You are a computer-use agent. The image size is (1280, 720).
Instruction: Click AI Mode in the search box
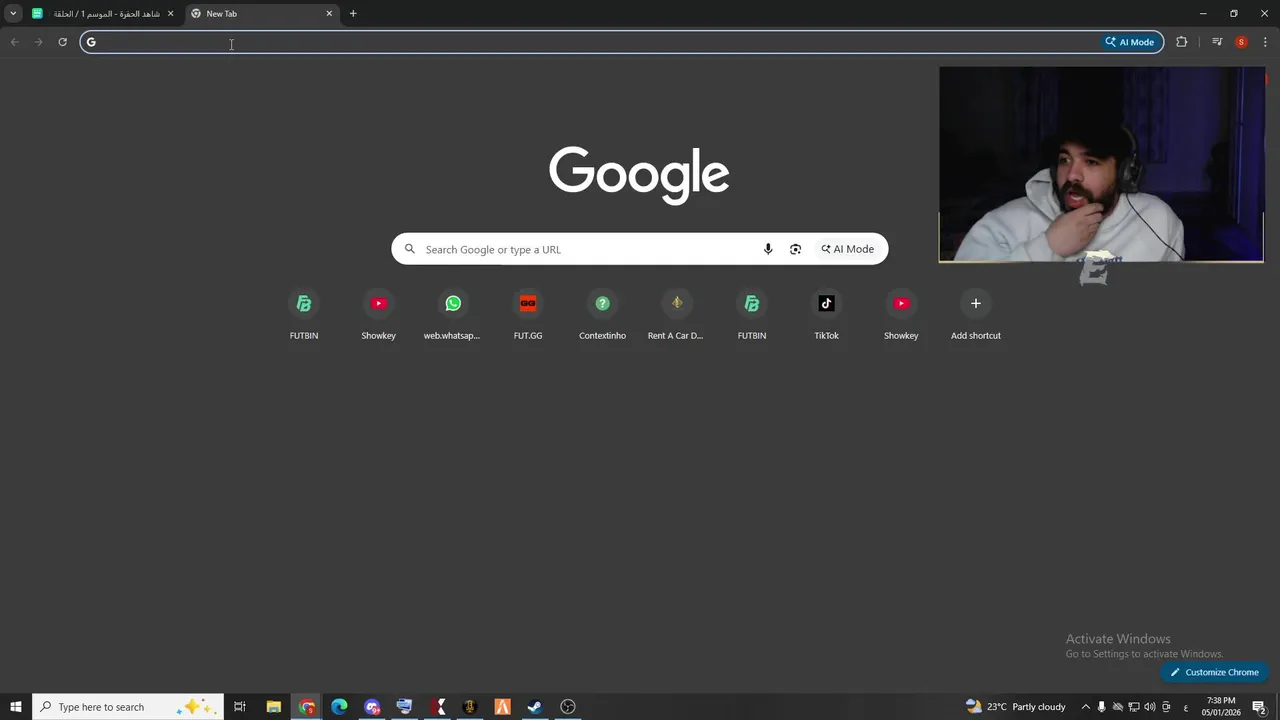(848, 249)
